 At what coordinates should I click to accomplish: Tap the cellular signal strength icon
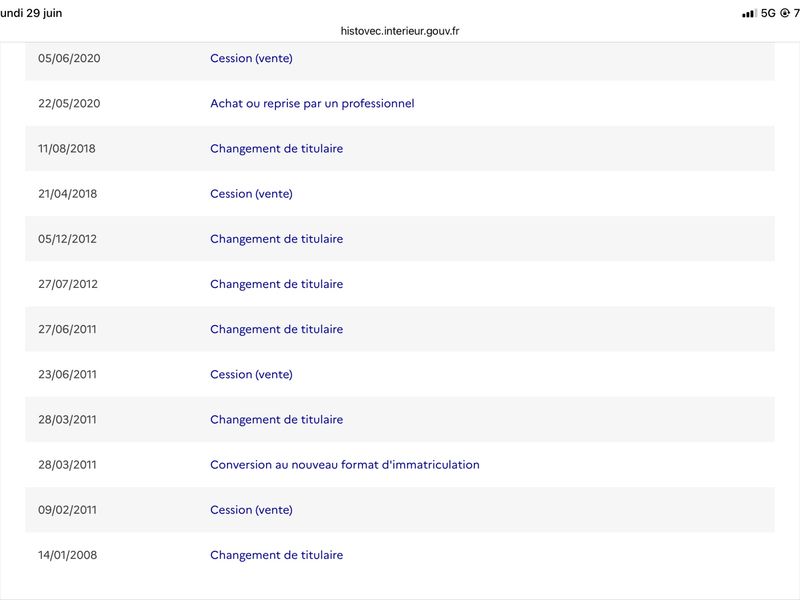749,14
